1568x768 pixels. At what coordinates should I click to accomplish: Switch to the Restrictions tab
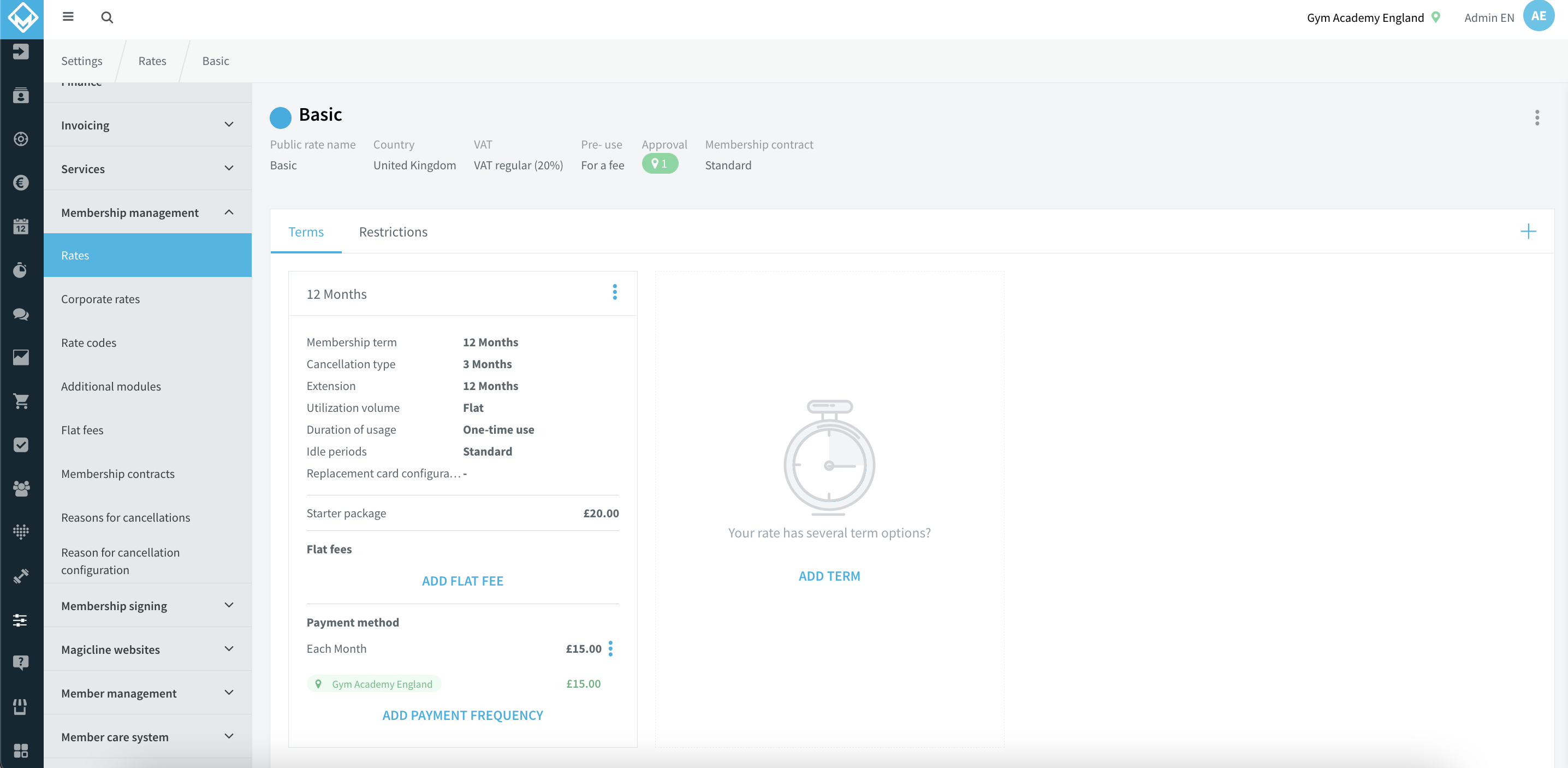[x=393, y=232]
